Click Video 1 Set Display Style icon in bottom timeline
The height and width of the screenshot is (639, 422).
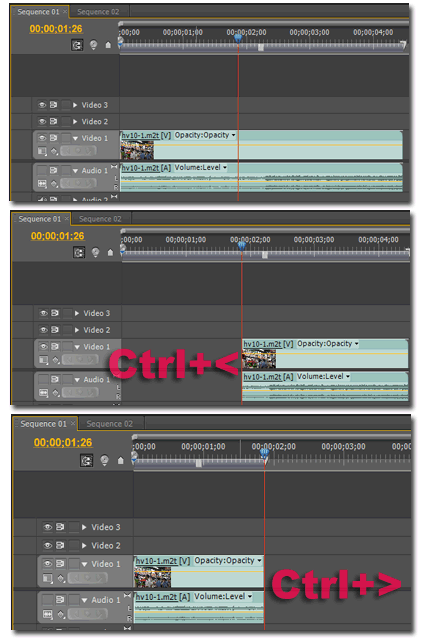click(48, 578)
